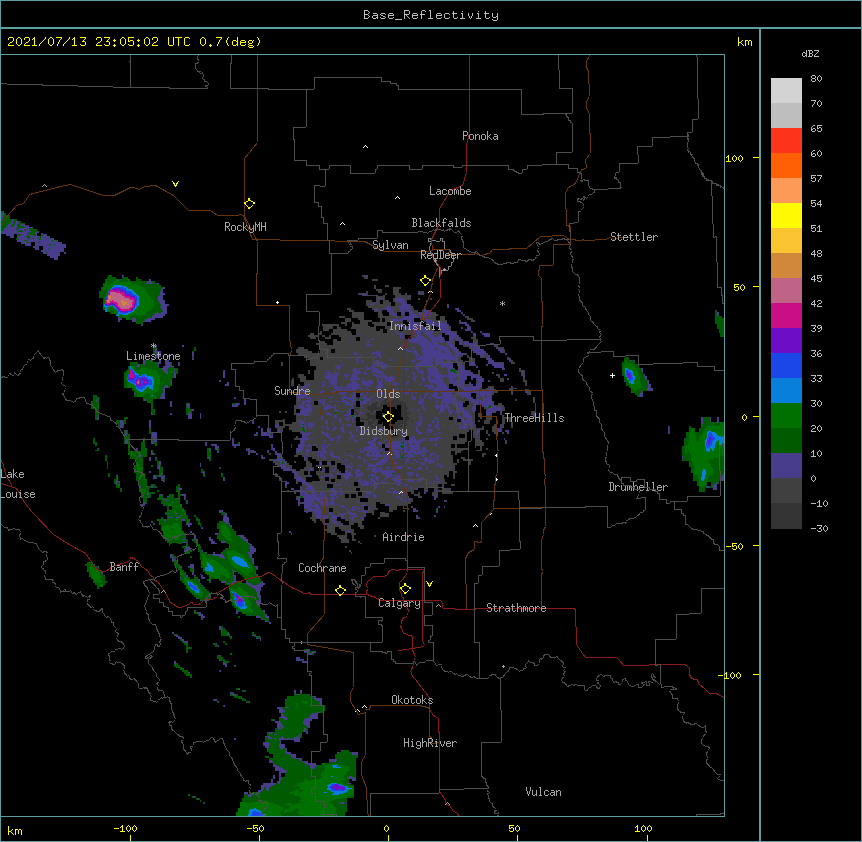
Task: Click the RedDeer city label
Action: [x=440, y=255]
